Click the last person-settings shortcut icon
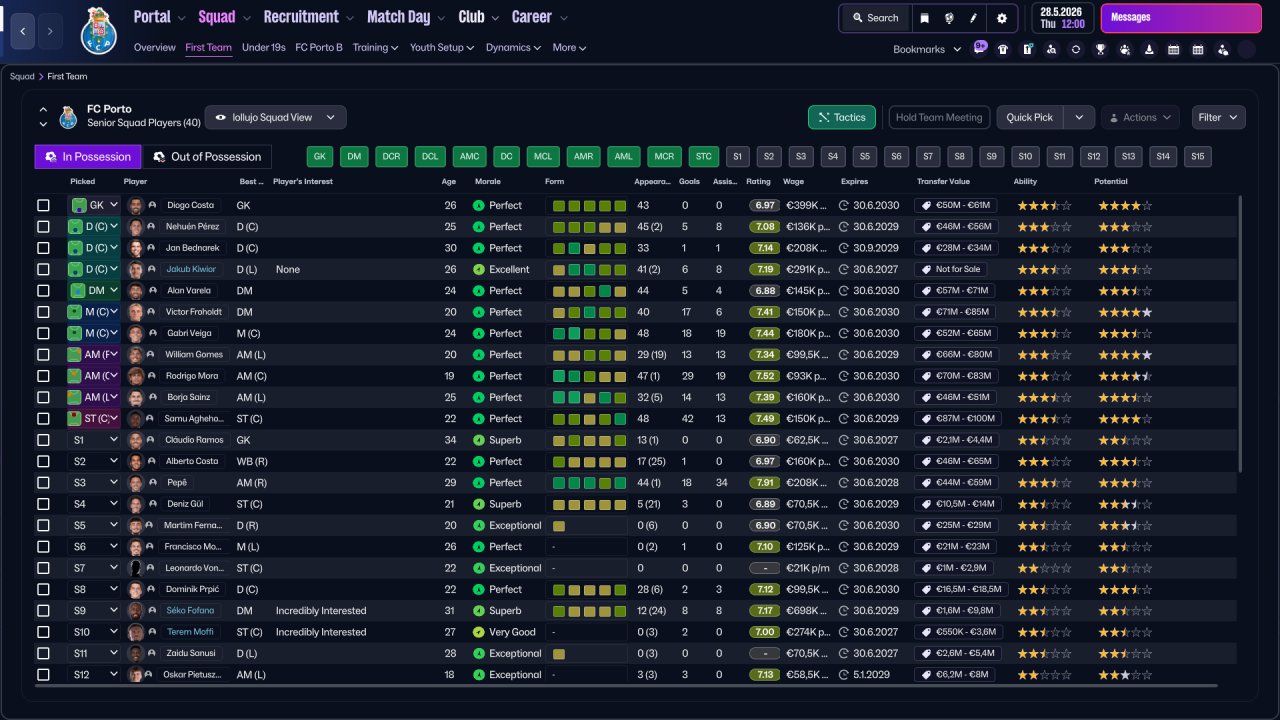This screenshot has width=1280, height=720. 1222,49
